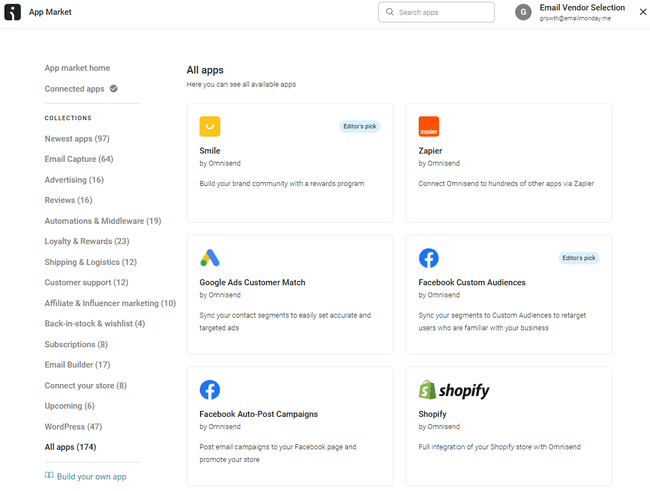Open Newest apps (97) collection
The width and height of the screenshot is (650, 491).
tap(77, 139)
